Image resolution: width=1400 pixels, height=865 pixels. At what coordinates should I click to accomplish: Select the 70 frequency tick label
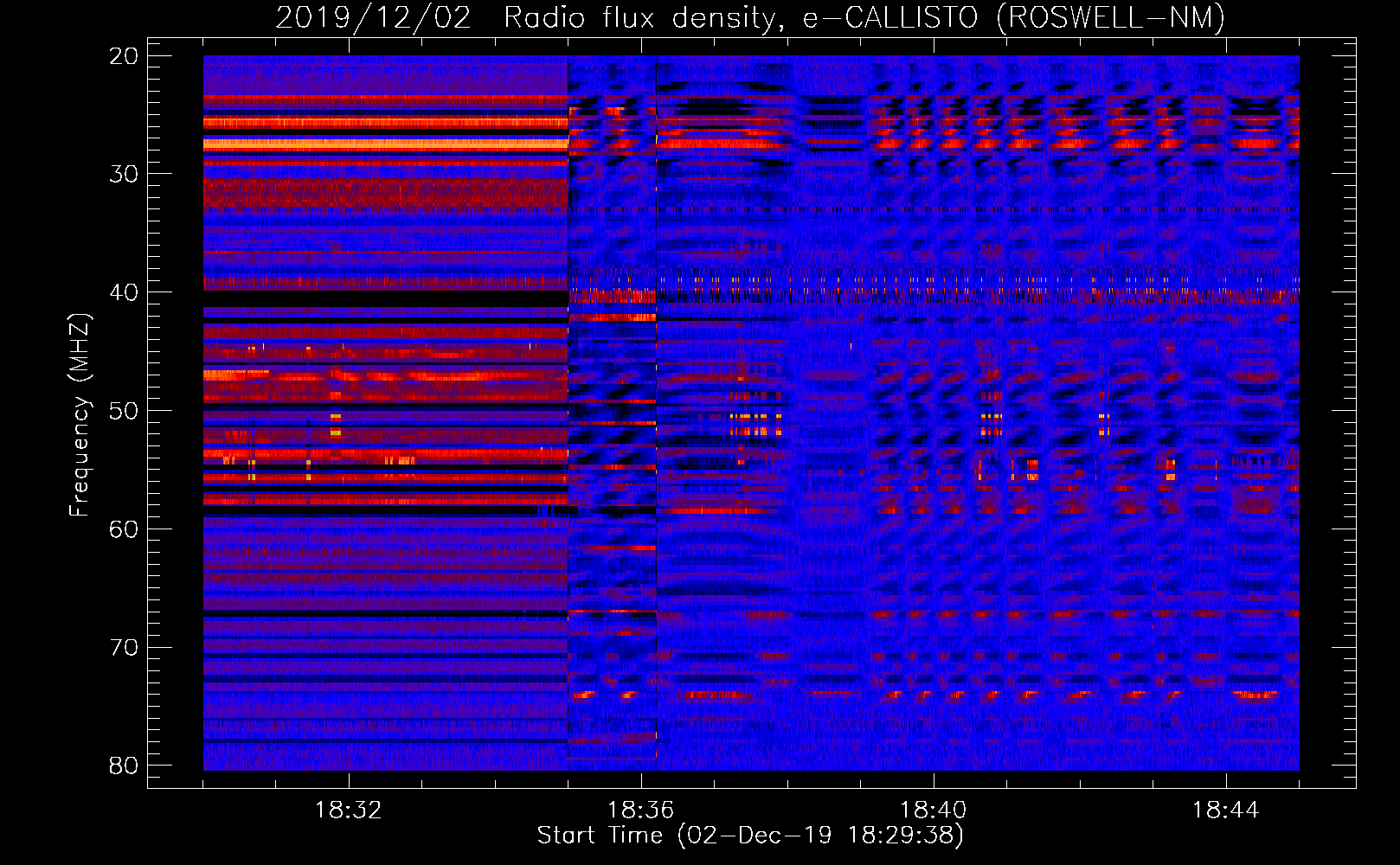point(125,647)
